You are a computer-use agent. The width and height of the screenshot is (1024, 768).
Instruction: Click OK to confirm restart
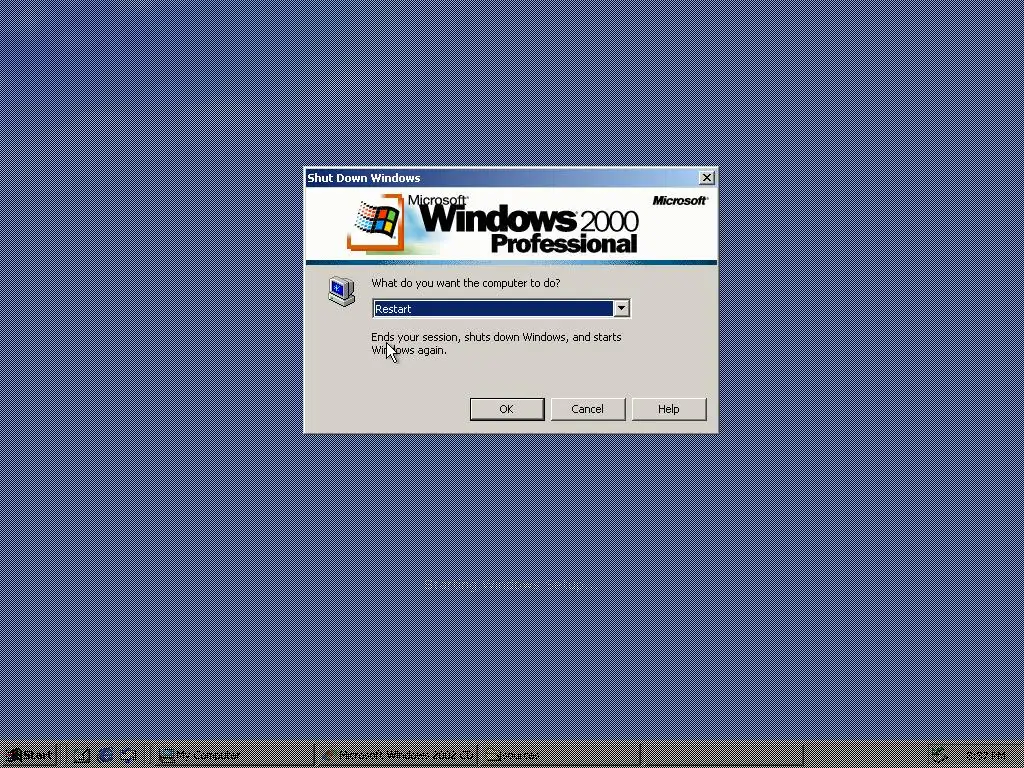507,409
